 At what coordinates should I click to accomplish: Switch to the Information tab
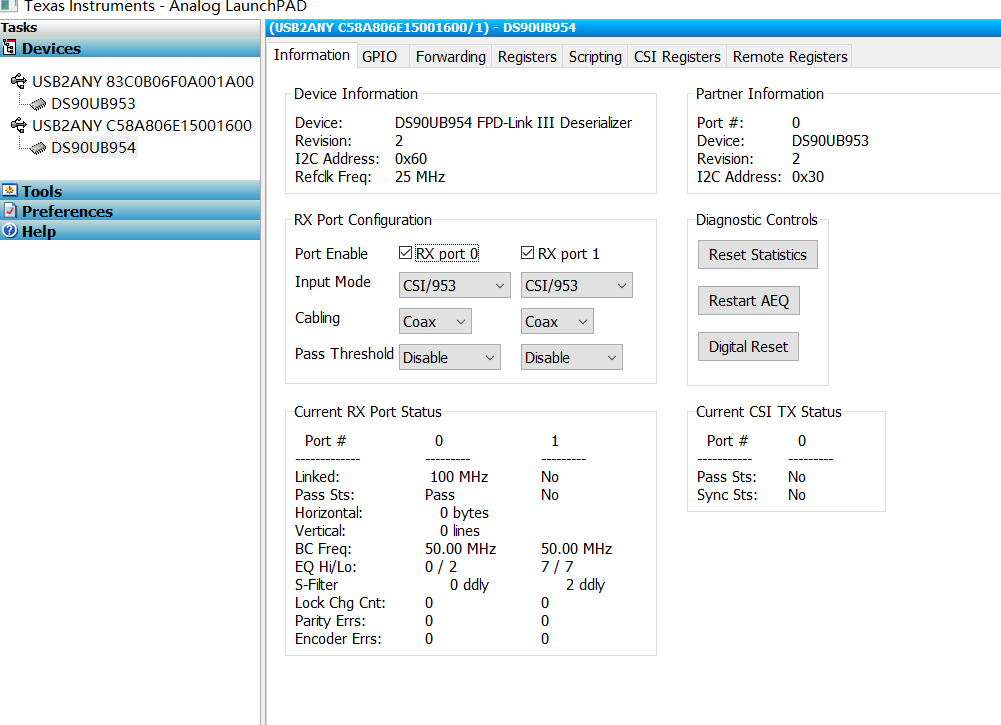312,56
